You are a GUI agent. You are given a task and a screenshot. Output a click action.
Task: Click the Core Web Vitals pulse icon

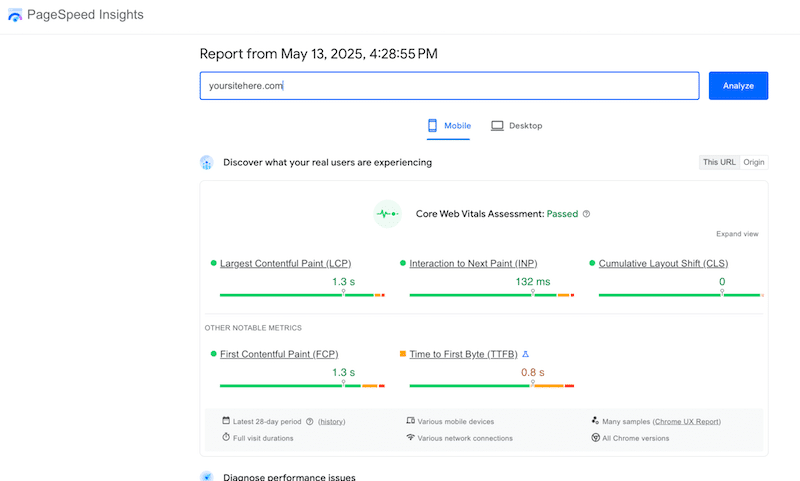387,214
